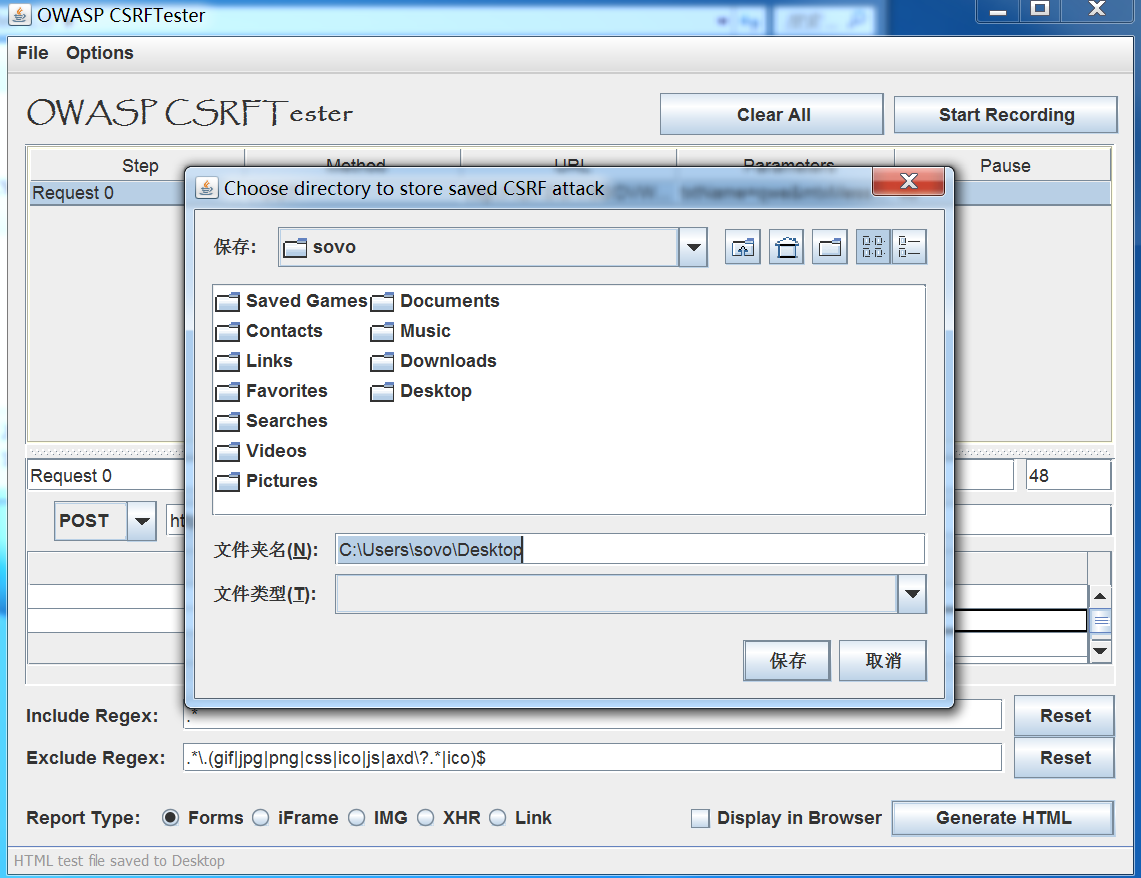Click the Include Regex text field
The height and width of the screenshot is (878, 1141).
(592, 716)
